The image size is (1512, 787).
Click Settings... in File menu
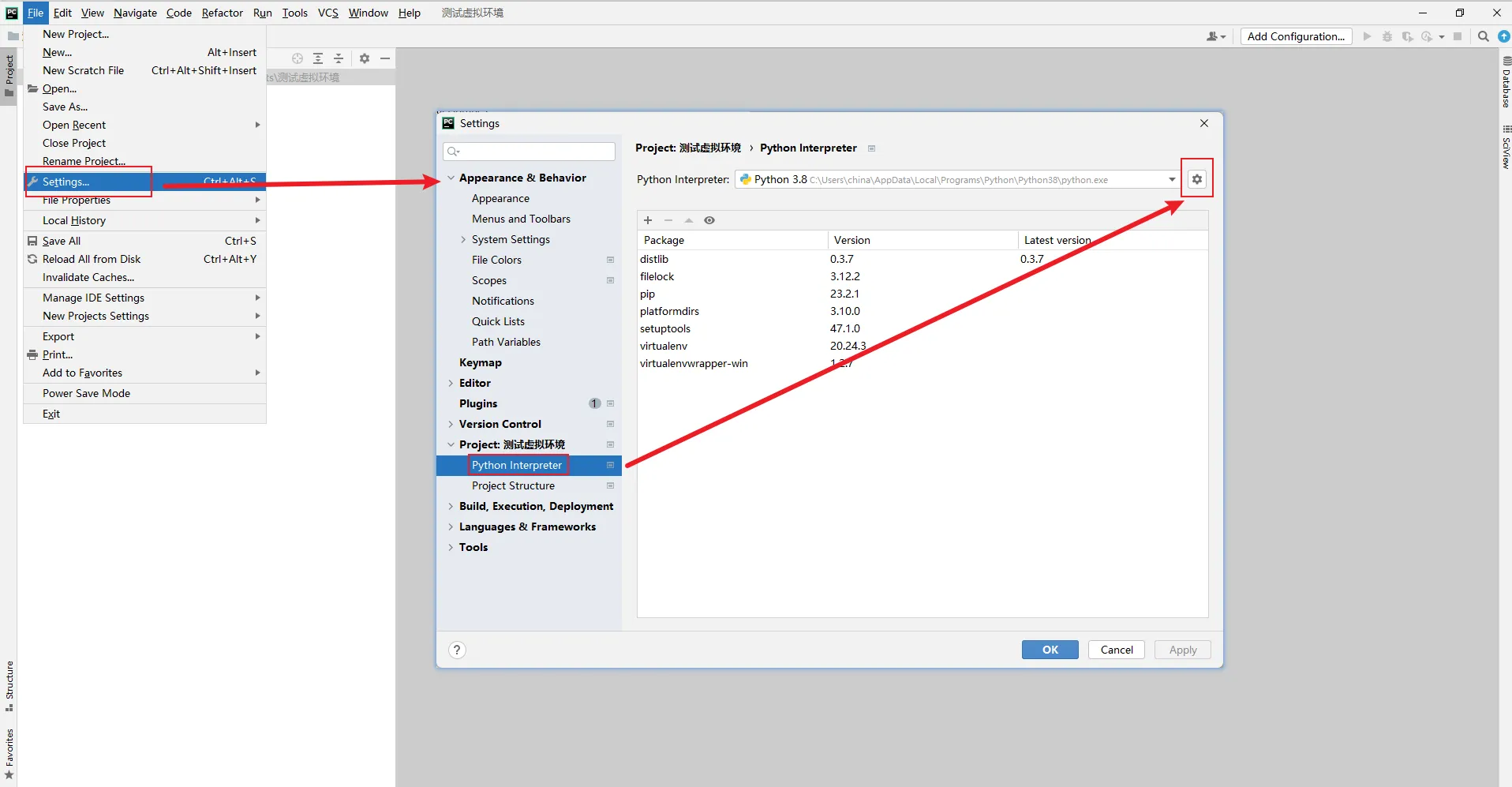point(144,182)
